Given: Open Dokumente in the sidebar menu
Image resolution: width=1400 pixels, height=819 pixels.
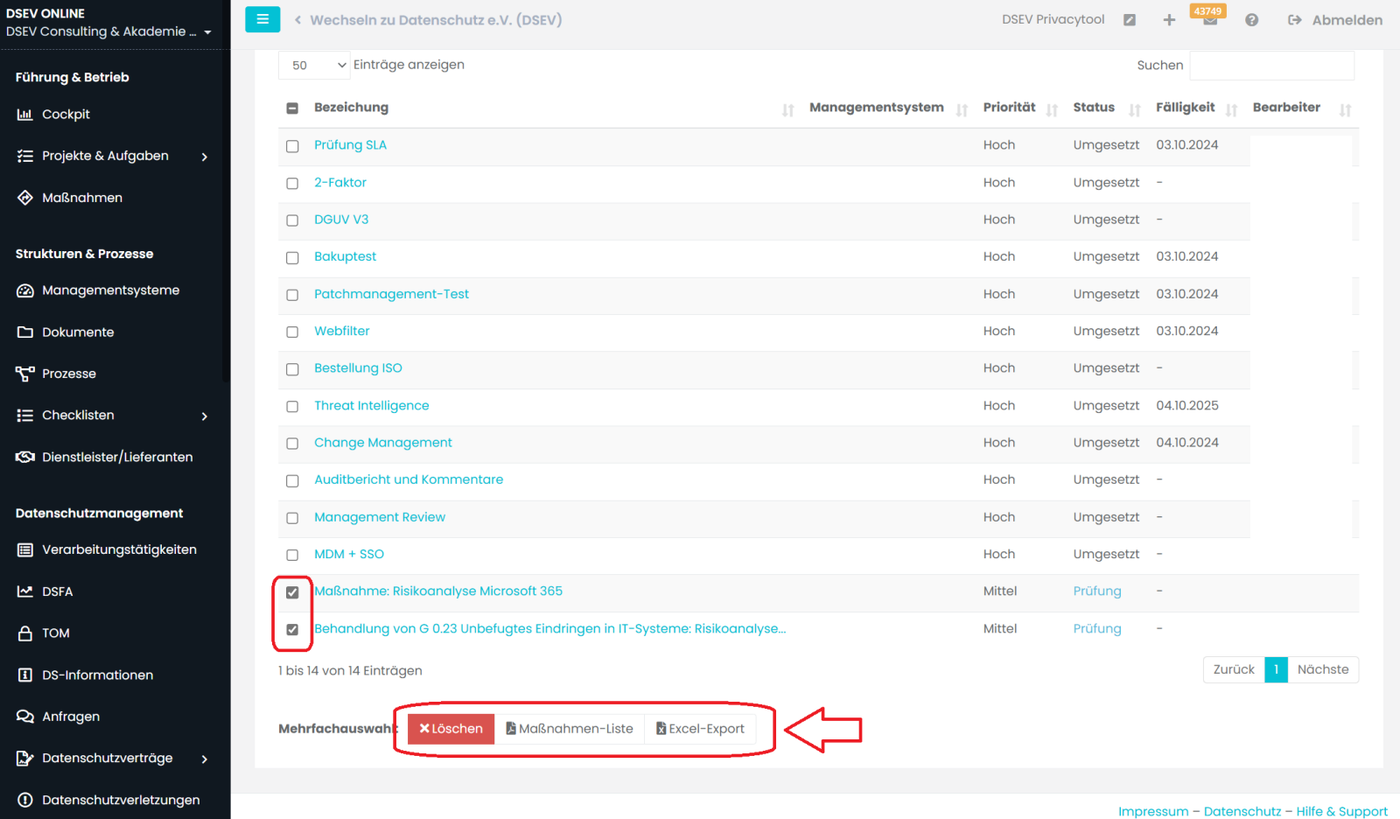Looking at the screenshot, I should (x=77, y=332).
